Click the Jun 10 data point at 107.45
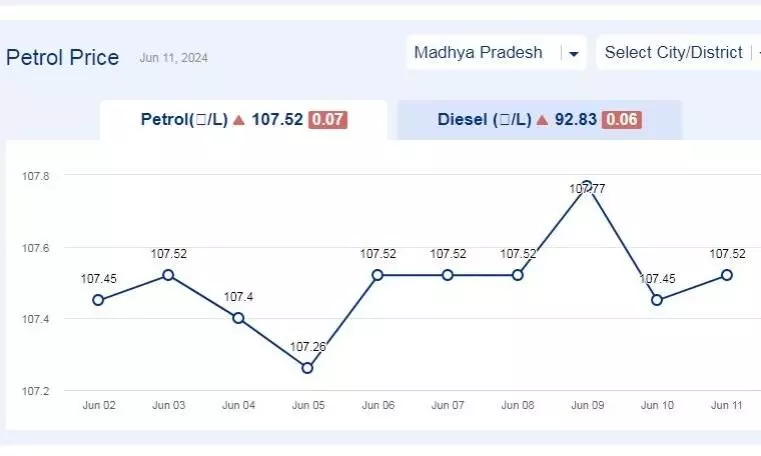The width and height of the screenshot is (761, 456). (x=657, y=300)
